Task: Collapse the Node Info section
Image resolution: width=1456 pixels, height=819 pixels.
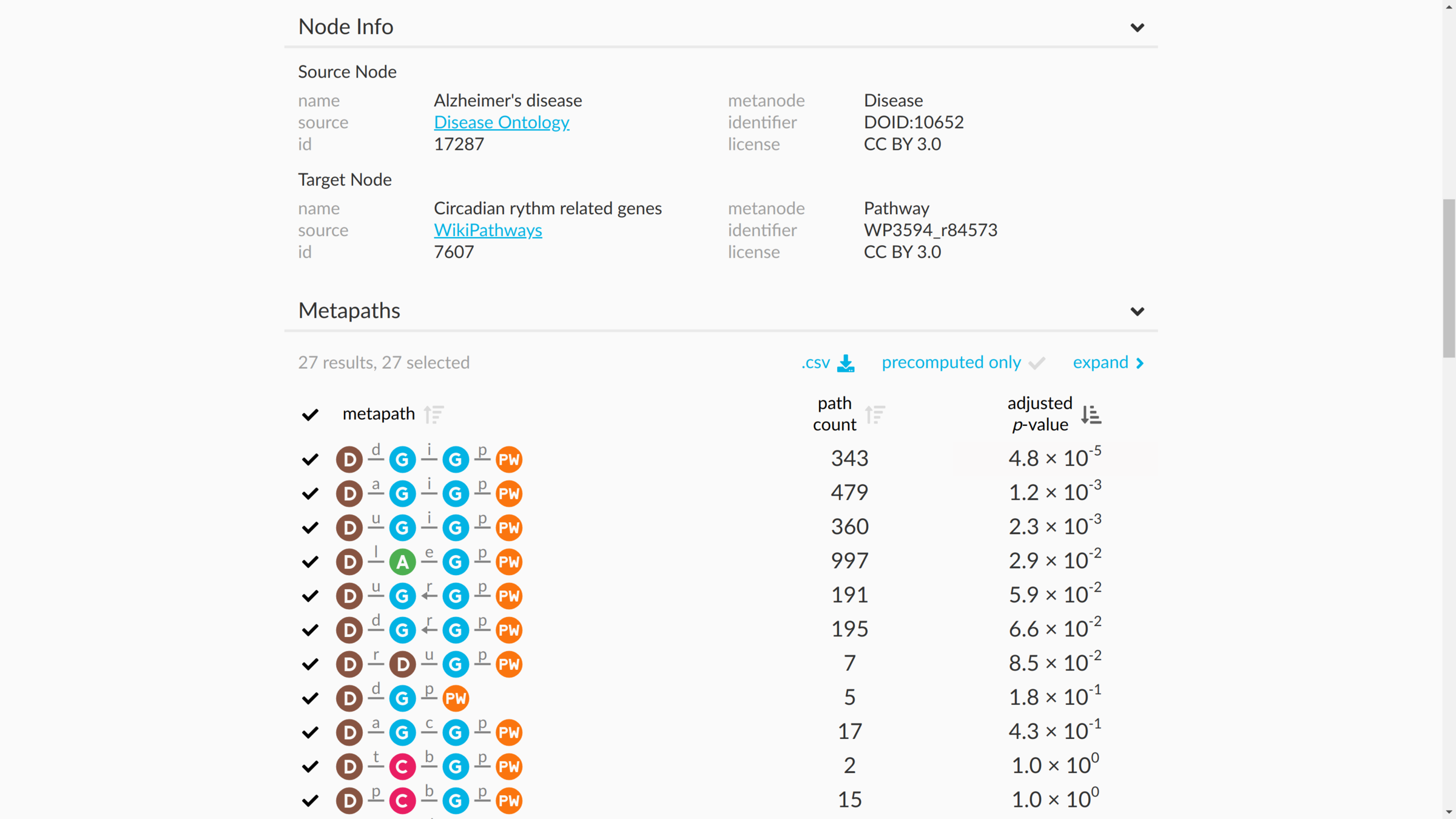Action: click(1137, 27)
